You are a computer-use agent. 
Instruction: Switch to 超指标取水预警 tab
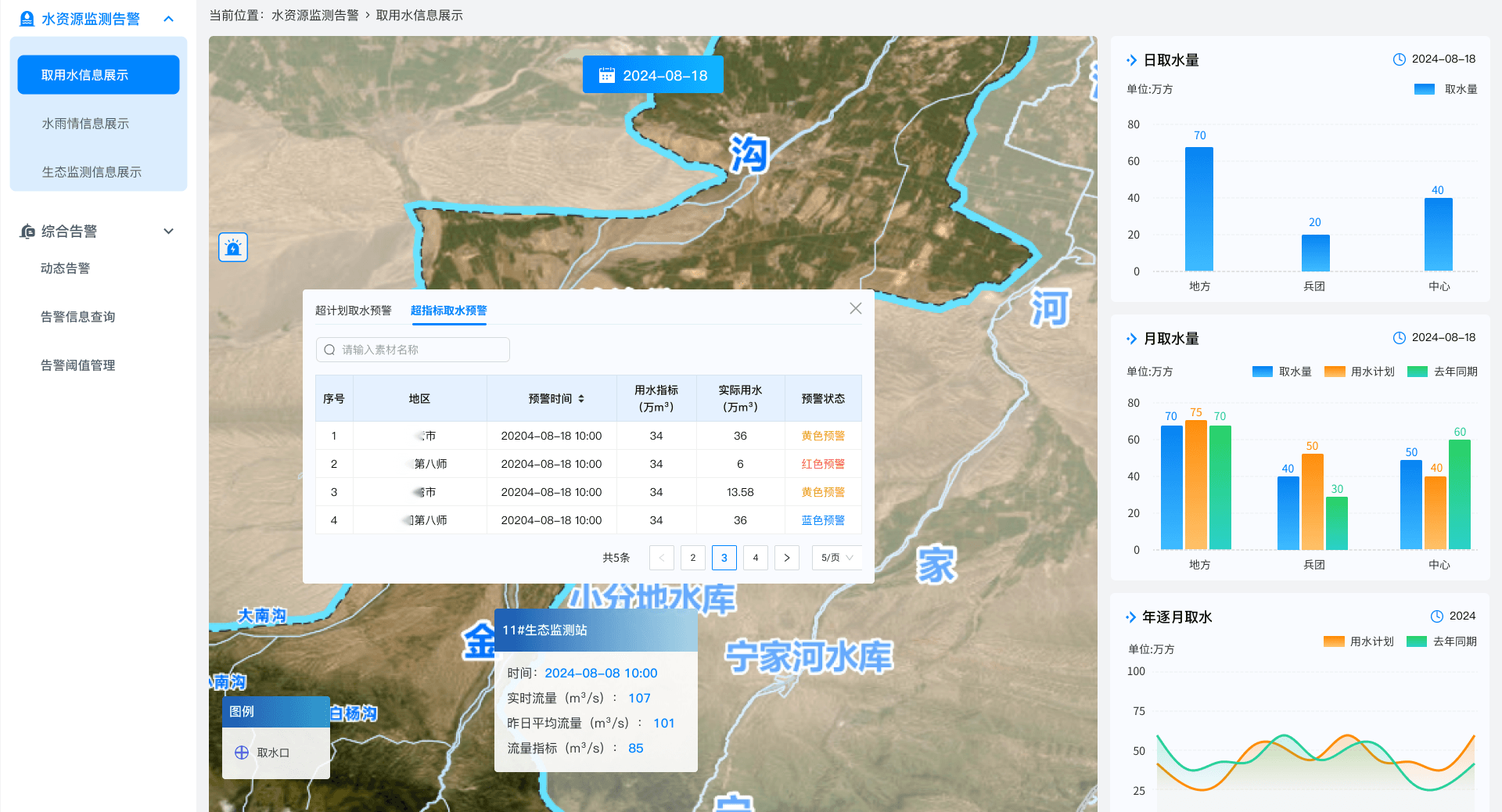[448, 311]
